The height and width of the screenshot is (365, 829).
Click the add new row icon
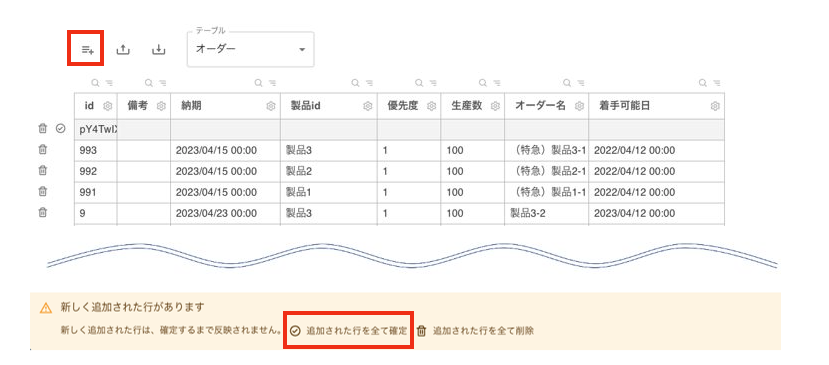(88, 50)
